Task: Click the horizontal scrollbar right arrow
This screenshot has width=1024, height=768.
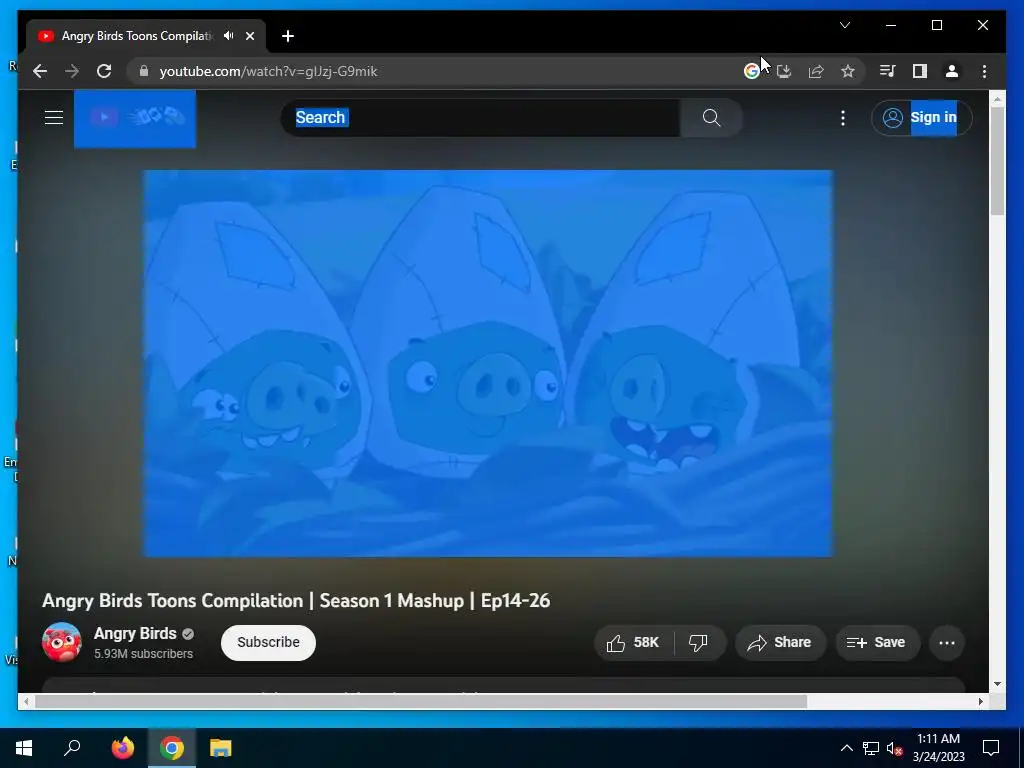Action: [x=981, y=701]
